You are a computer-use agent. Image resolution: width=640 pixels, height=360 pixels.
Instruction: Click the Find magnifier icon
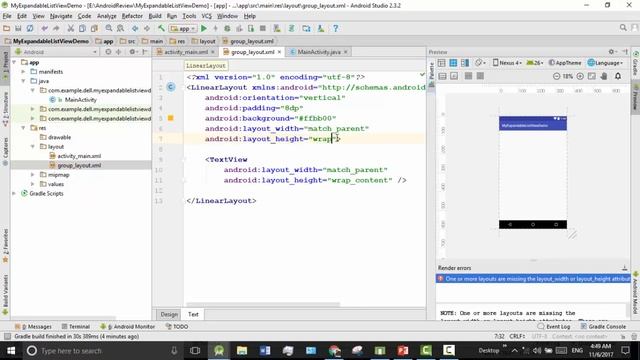tap(109, 29)
